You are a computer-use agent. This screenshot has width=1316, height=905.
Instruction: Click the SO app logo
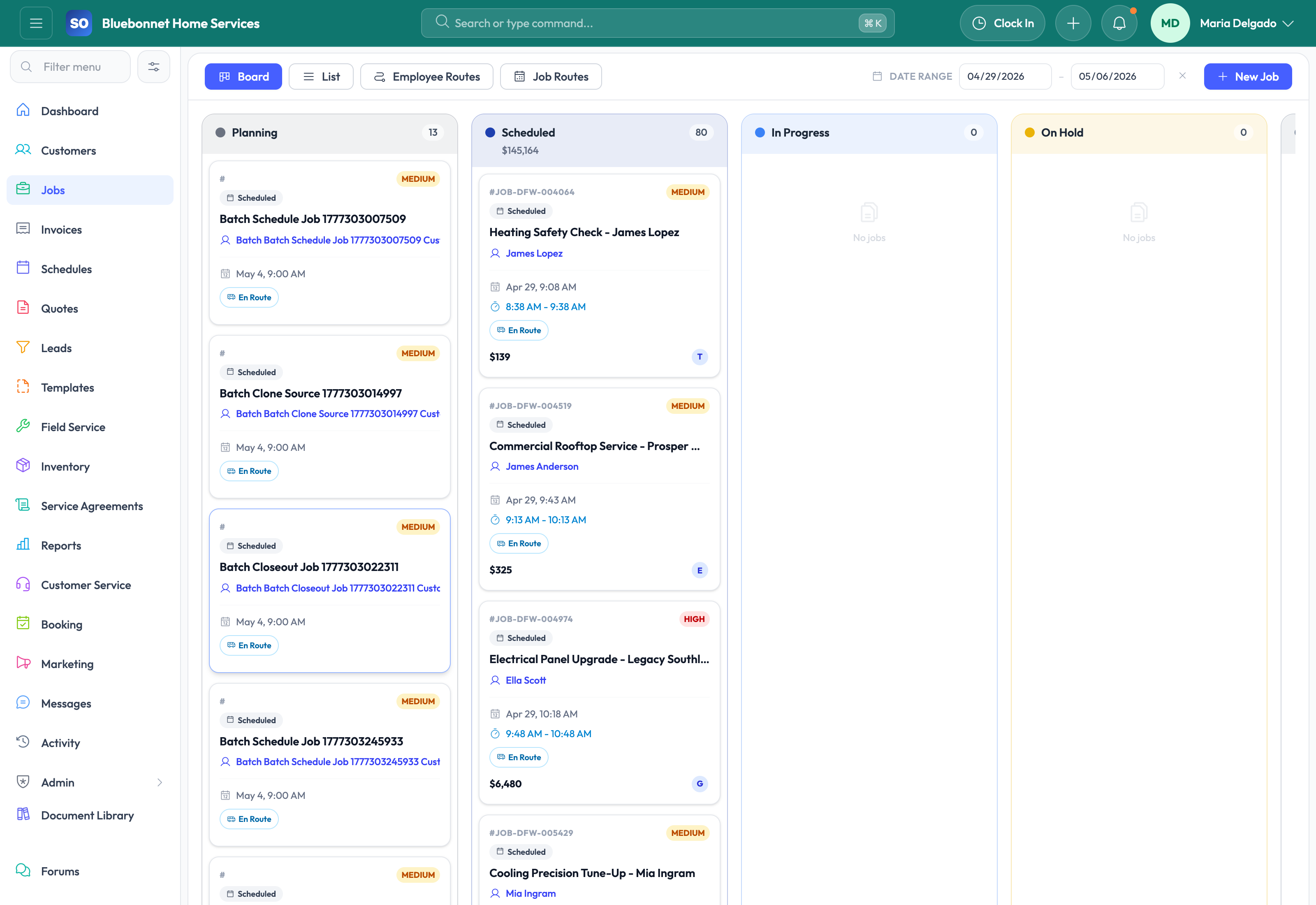pyautogui.click(x=79, y=23)
